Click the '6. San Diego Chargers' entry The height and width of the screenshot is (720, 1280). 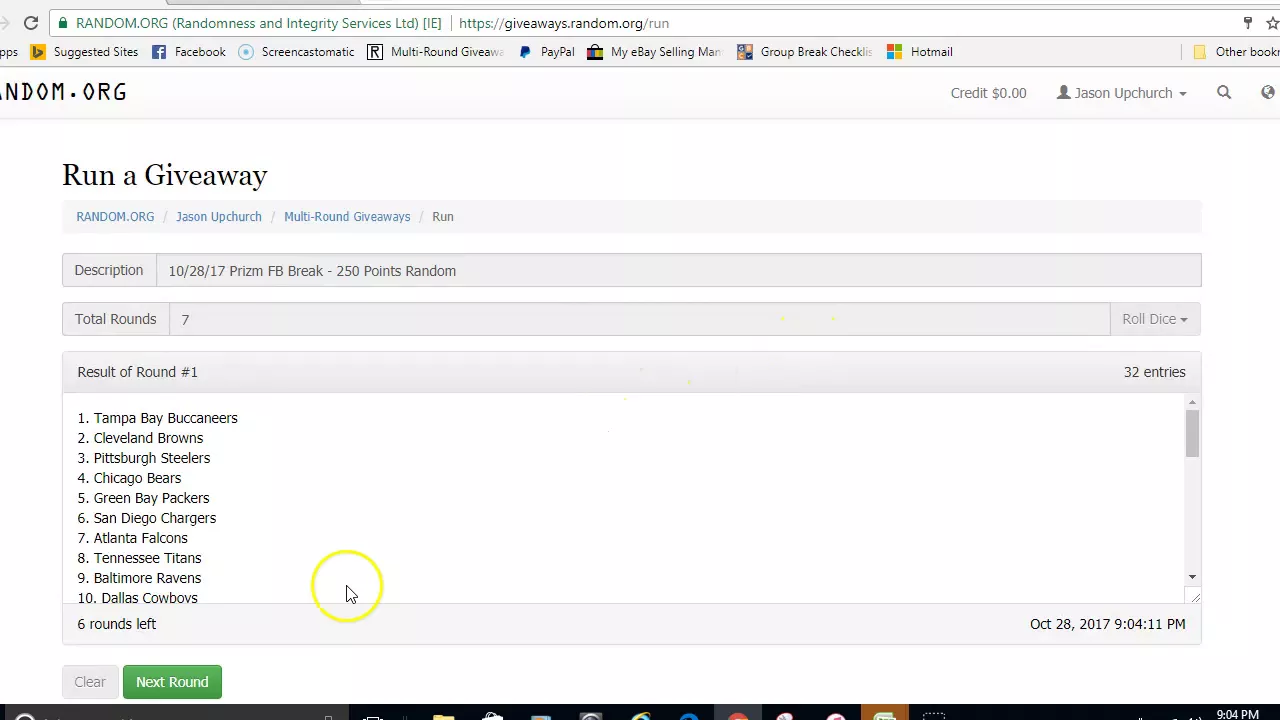(147, 518)
